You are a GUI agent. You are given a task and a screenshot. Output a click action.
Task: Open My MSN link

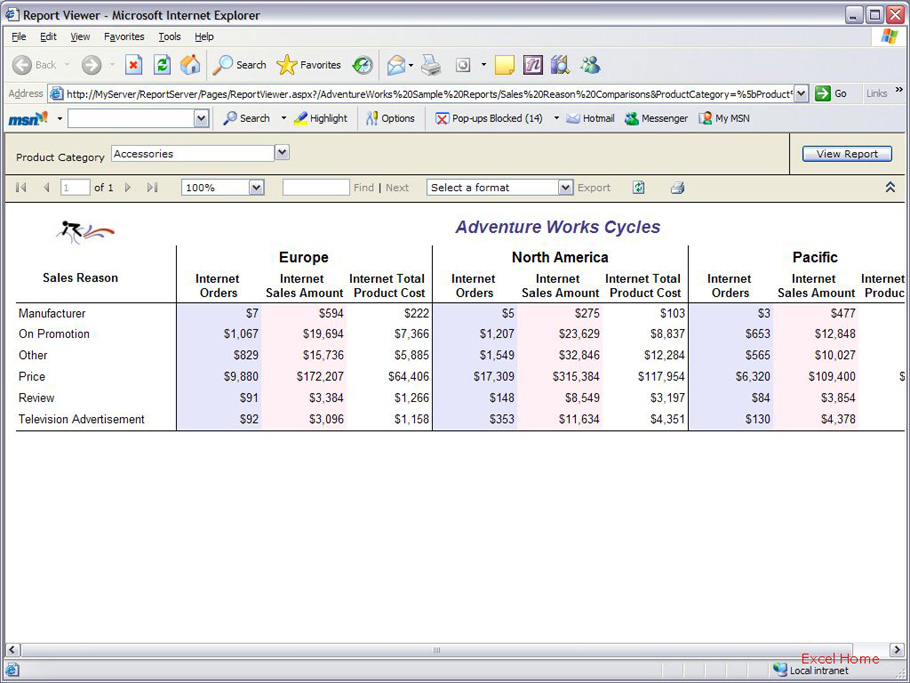tap(724, 118)
